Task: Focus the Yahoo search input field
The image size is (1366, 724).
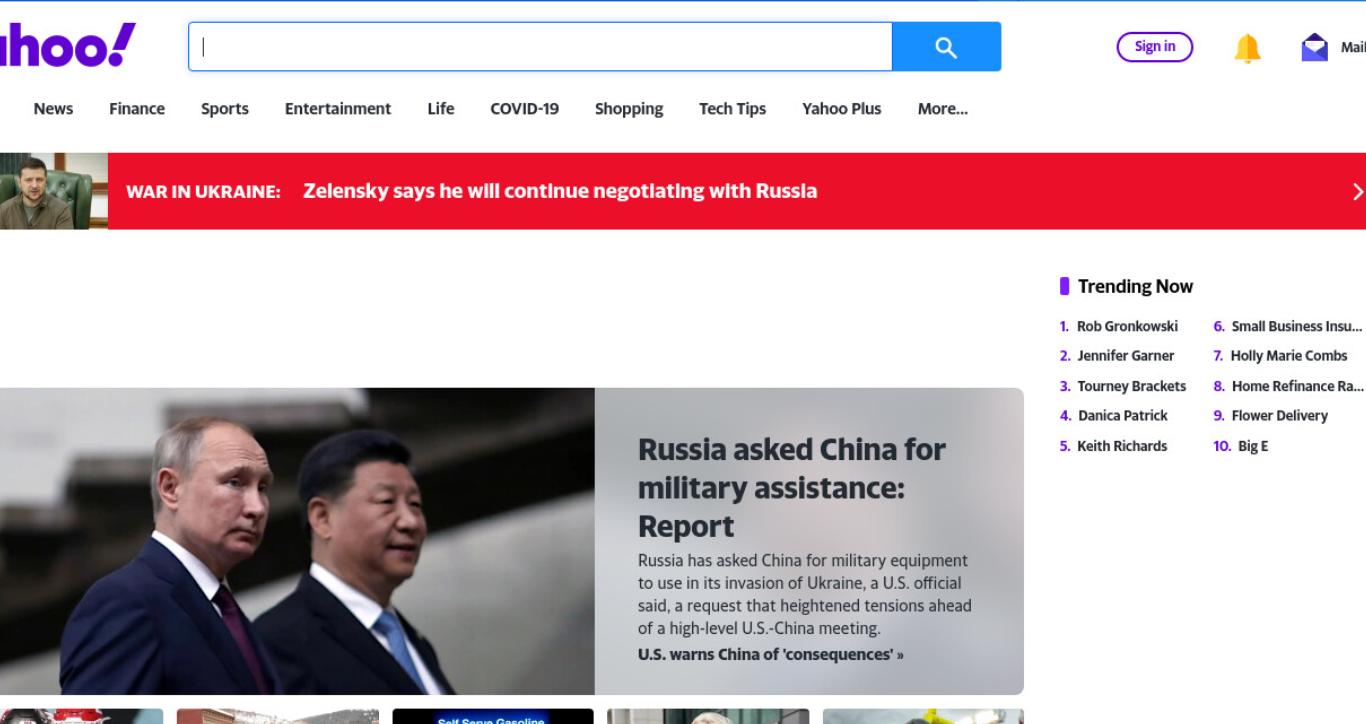Action: tap(540, 47)
